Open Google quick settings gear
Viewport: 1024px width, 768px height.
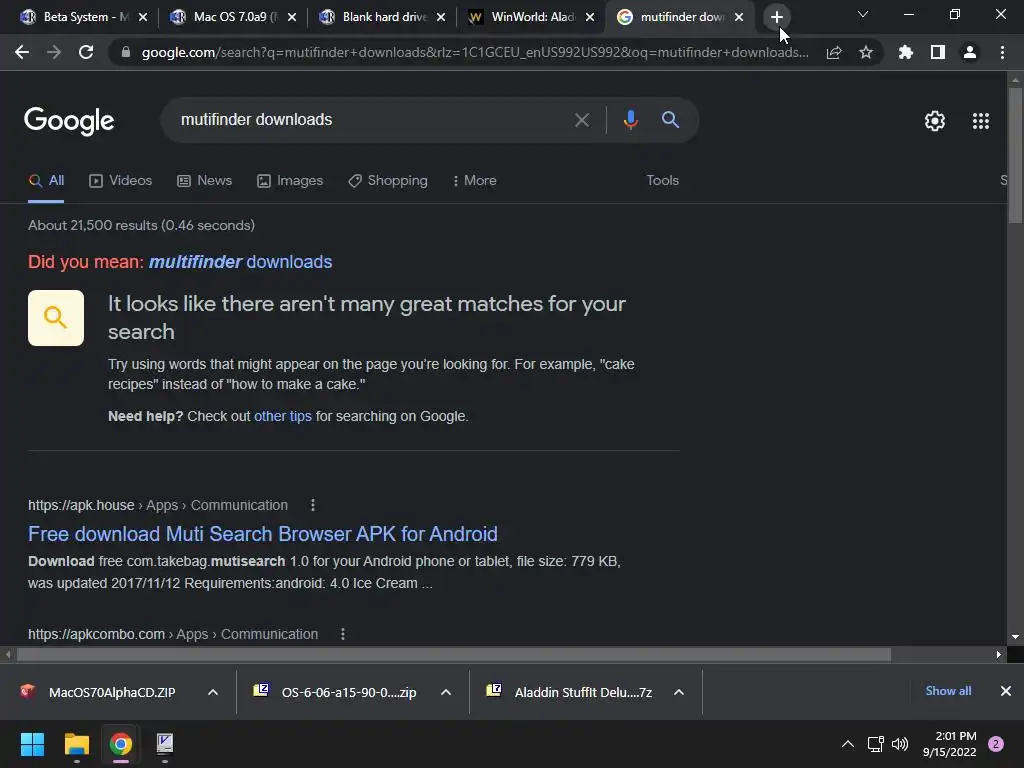click(x=935, y=121)
